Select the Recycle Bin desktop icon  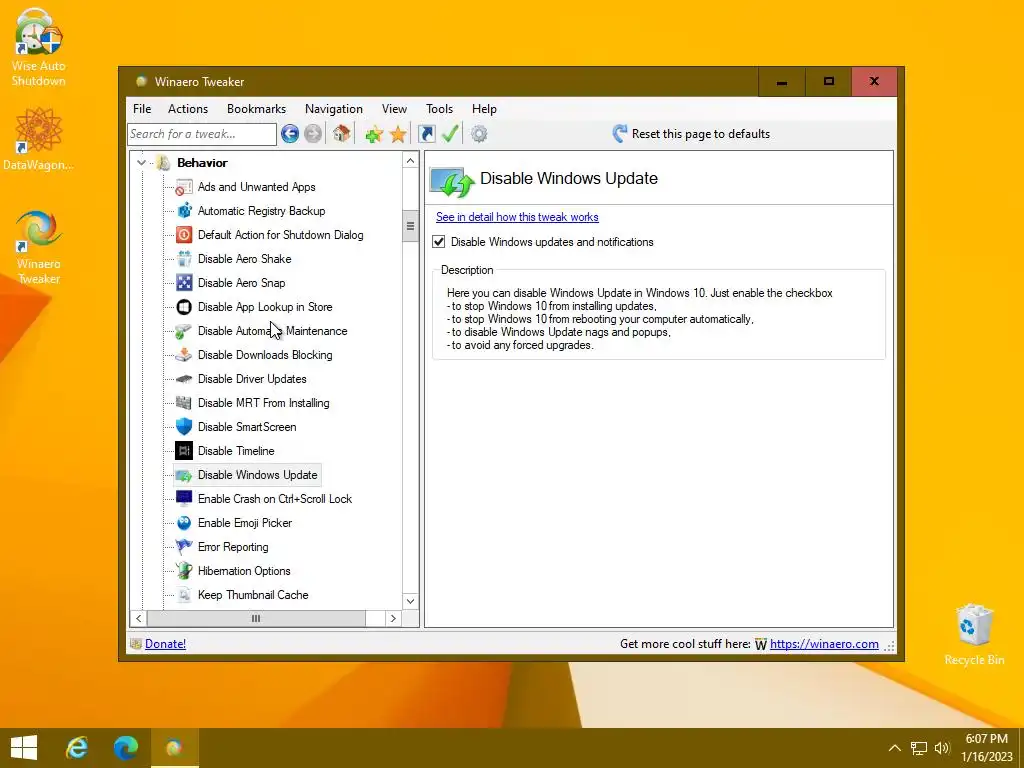[x=974, y=635]
